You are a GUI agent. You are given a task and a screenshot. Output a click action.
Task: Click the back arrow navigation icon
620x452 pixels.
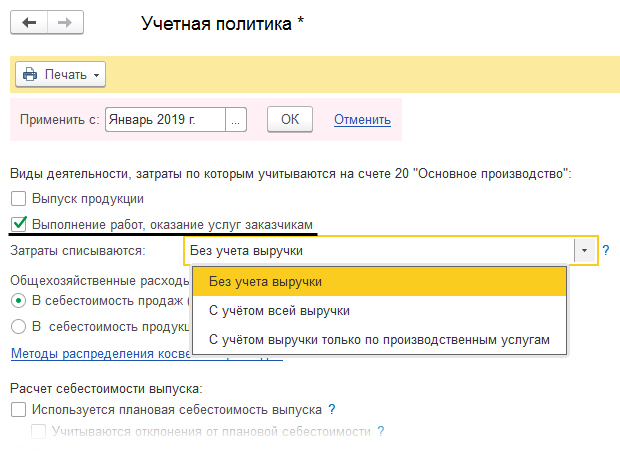click(x=29, y=22)
